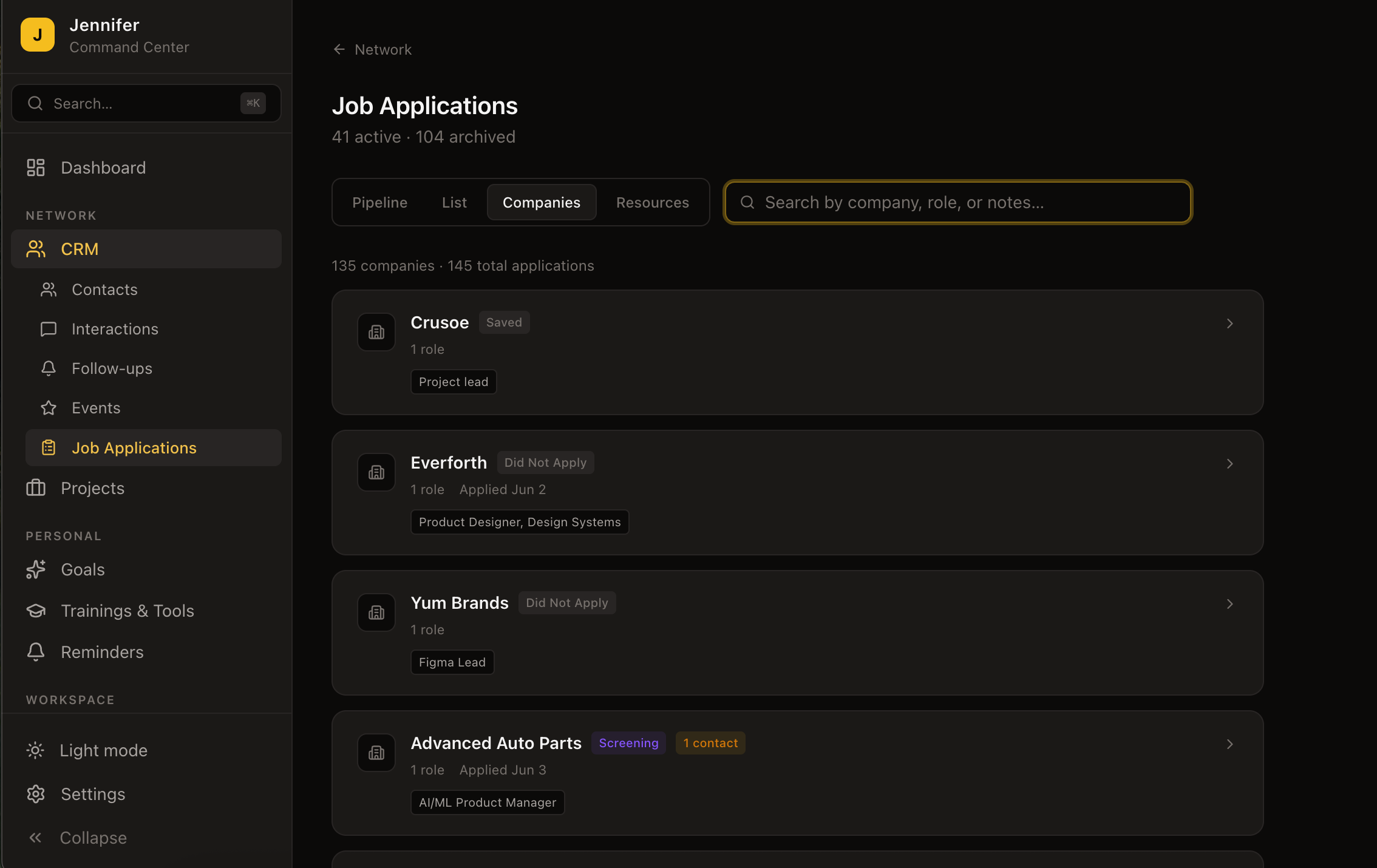Open Trainings & Tools
The image size is (1377, 868).
click(x=146, y=611)
